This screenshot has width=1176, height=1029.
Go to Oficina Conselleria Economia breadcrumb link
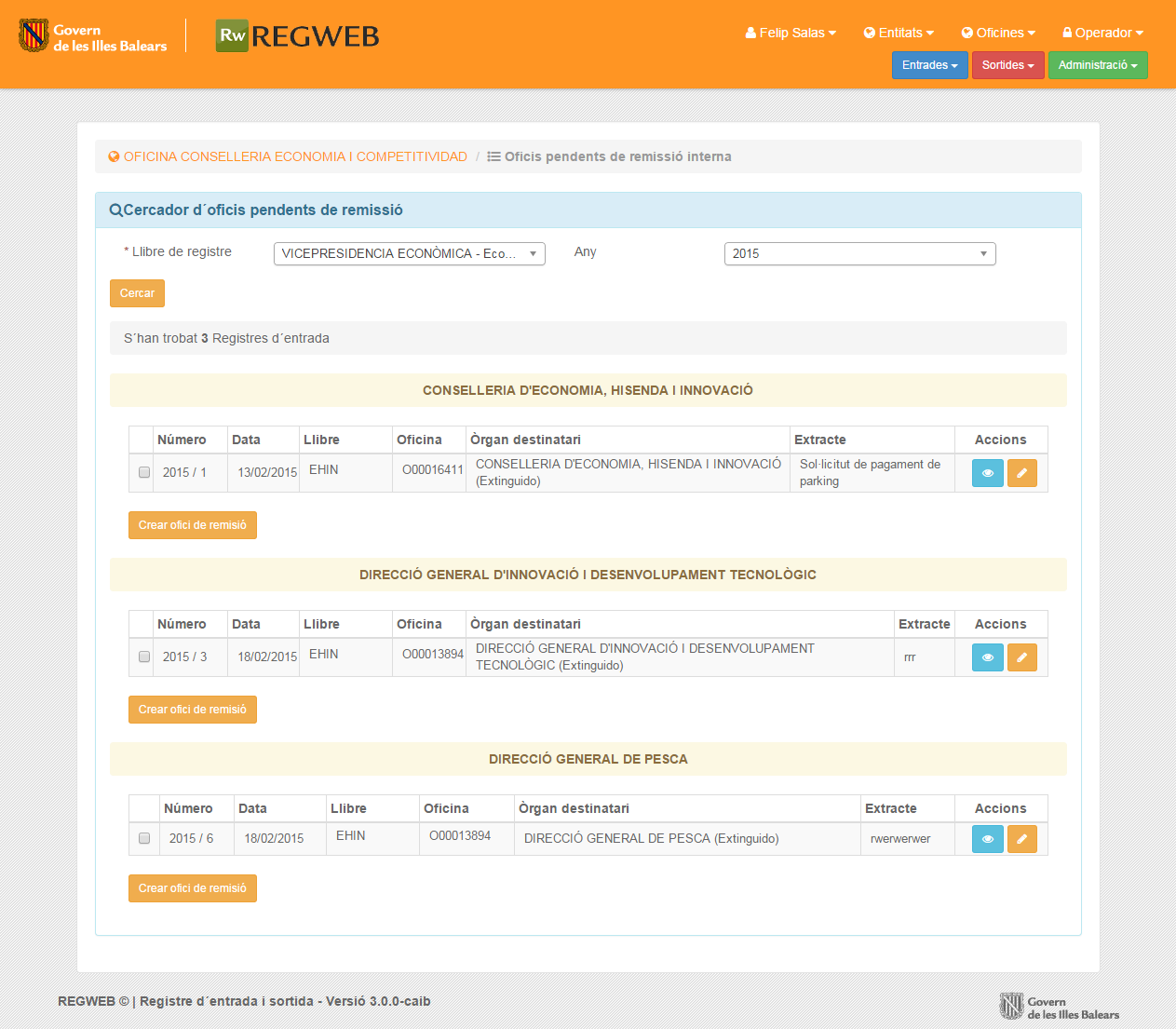pyautogui.click(x=294, y=156)
